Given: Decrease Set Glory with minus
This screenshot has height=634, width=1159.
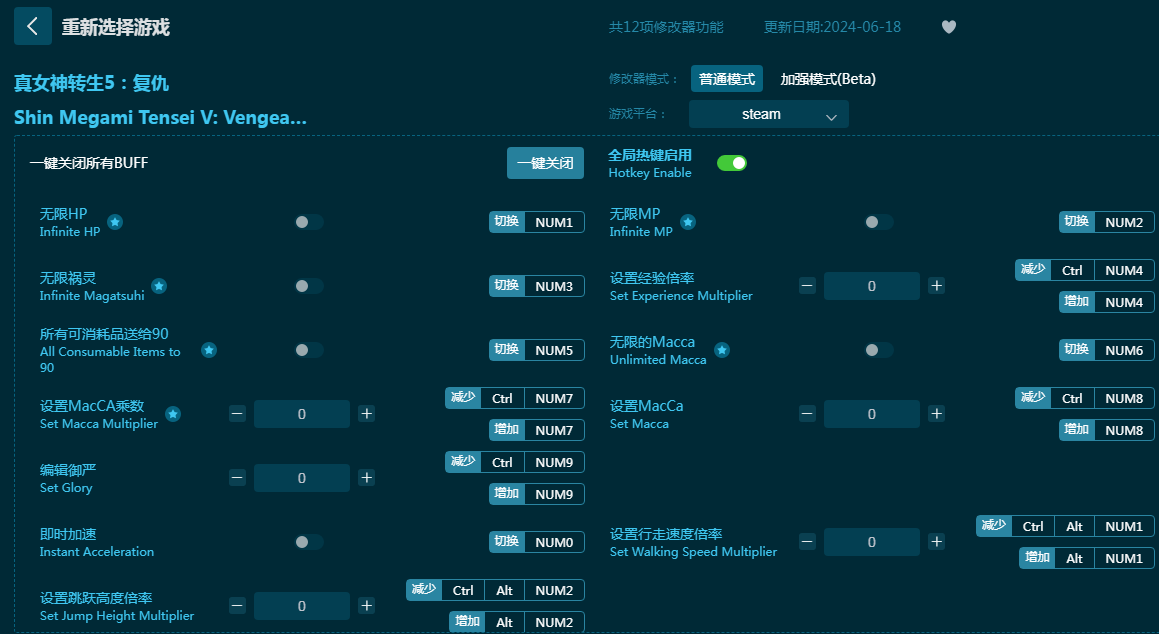Looking at the screenshot, I should 237,478.
